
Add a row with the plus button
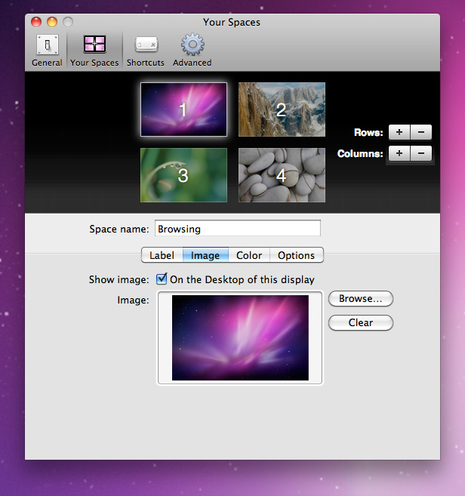coord(399,132)
